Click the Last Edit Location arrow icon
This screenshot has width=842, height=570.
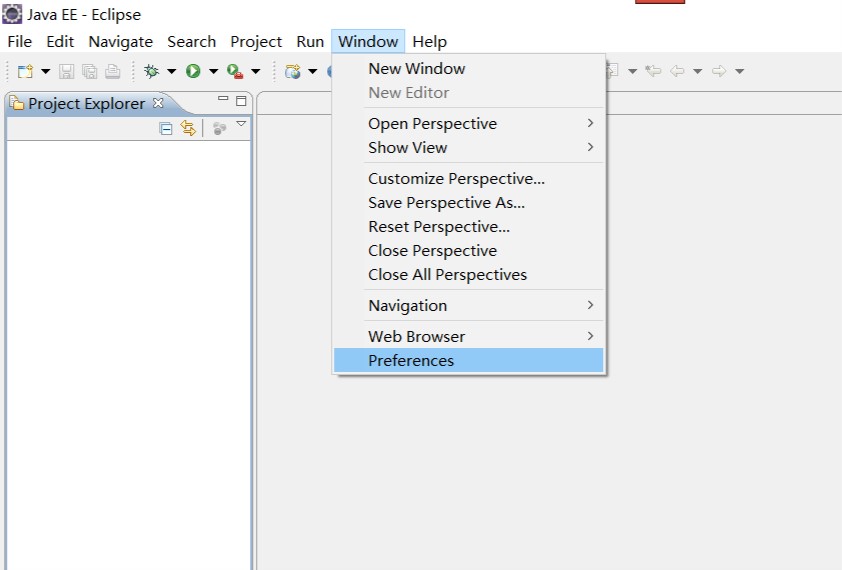click(x=653, y=70)
